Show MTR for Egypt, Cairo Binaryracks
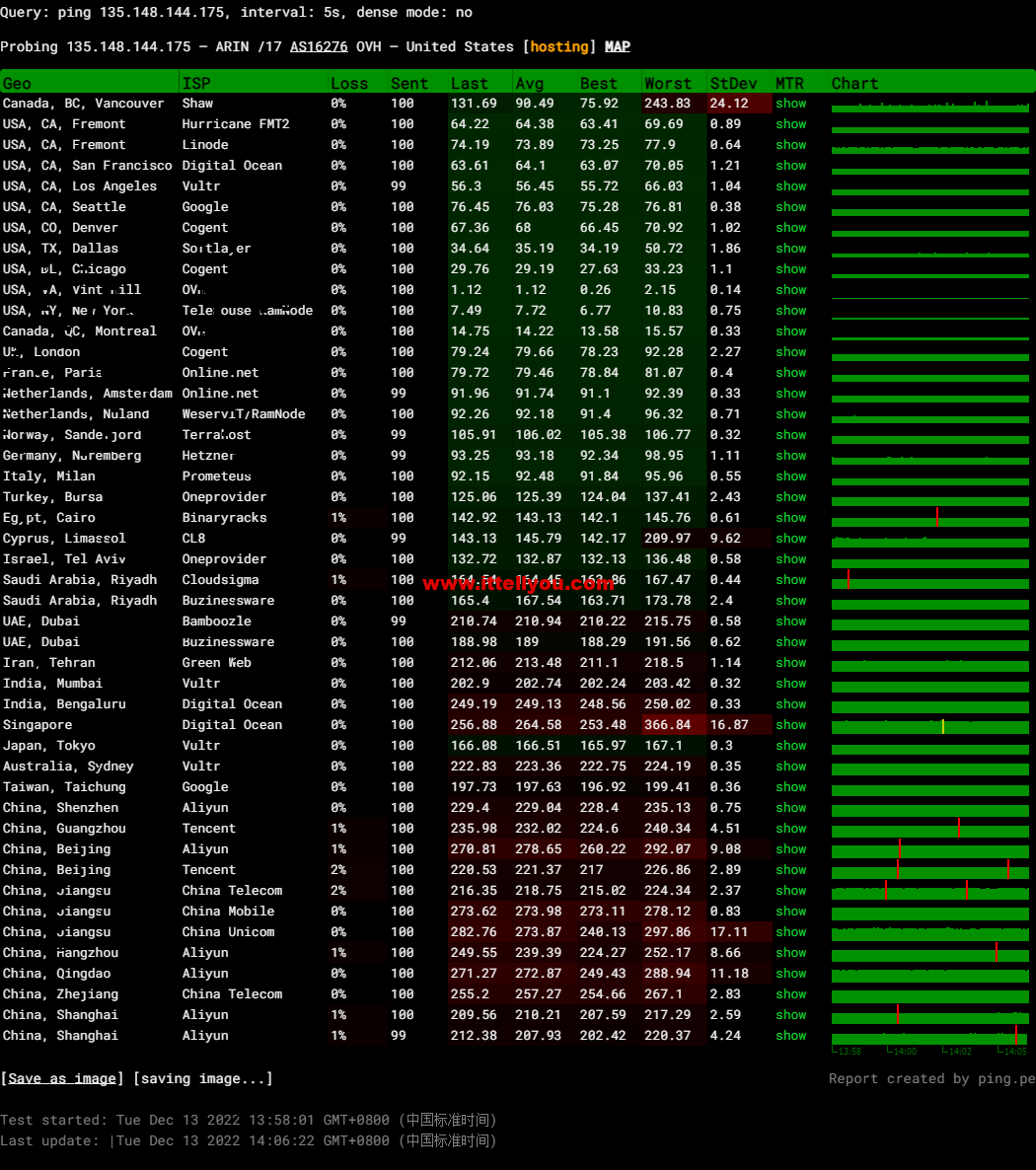1036x1170 pixels. point(790,518)
